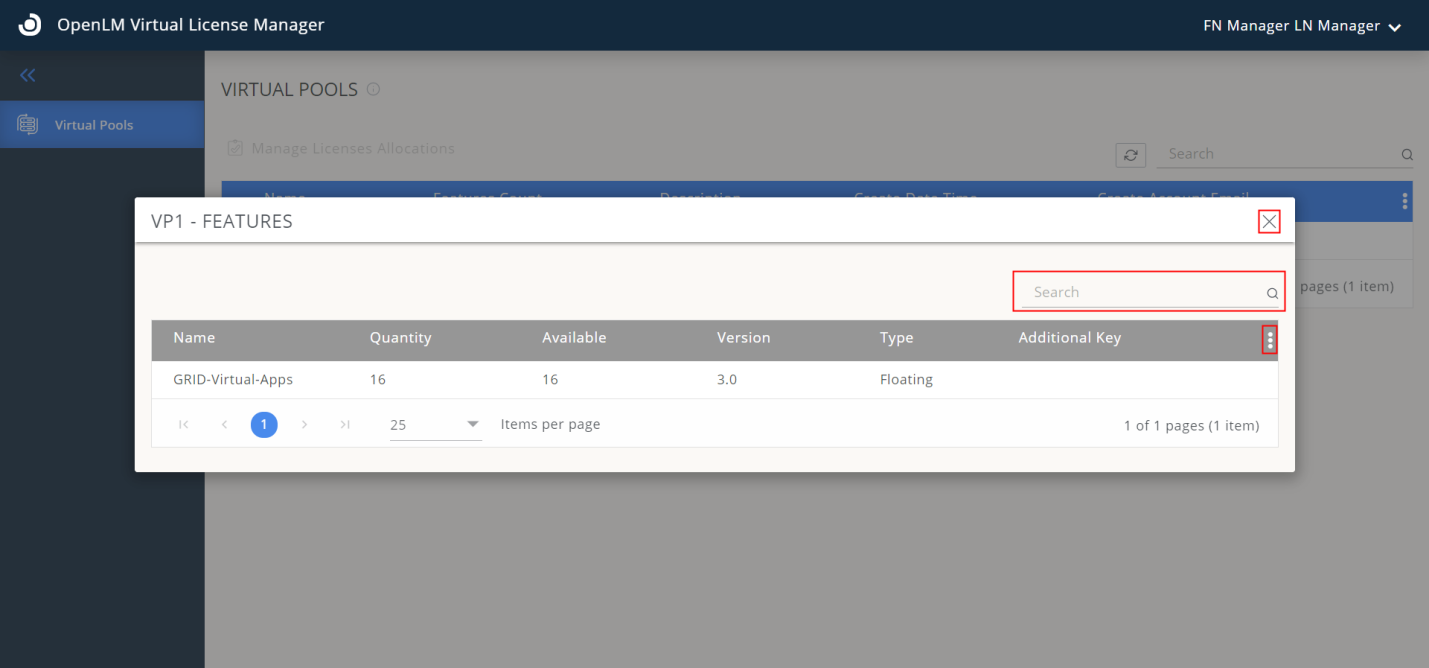The image size is (1429, 668).
Task: Go to the first page of features
Action: 184,425
